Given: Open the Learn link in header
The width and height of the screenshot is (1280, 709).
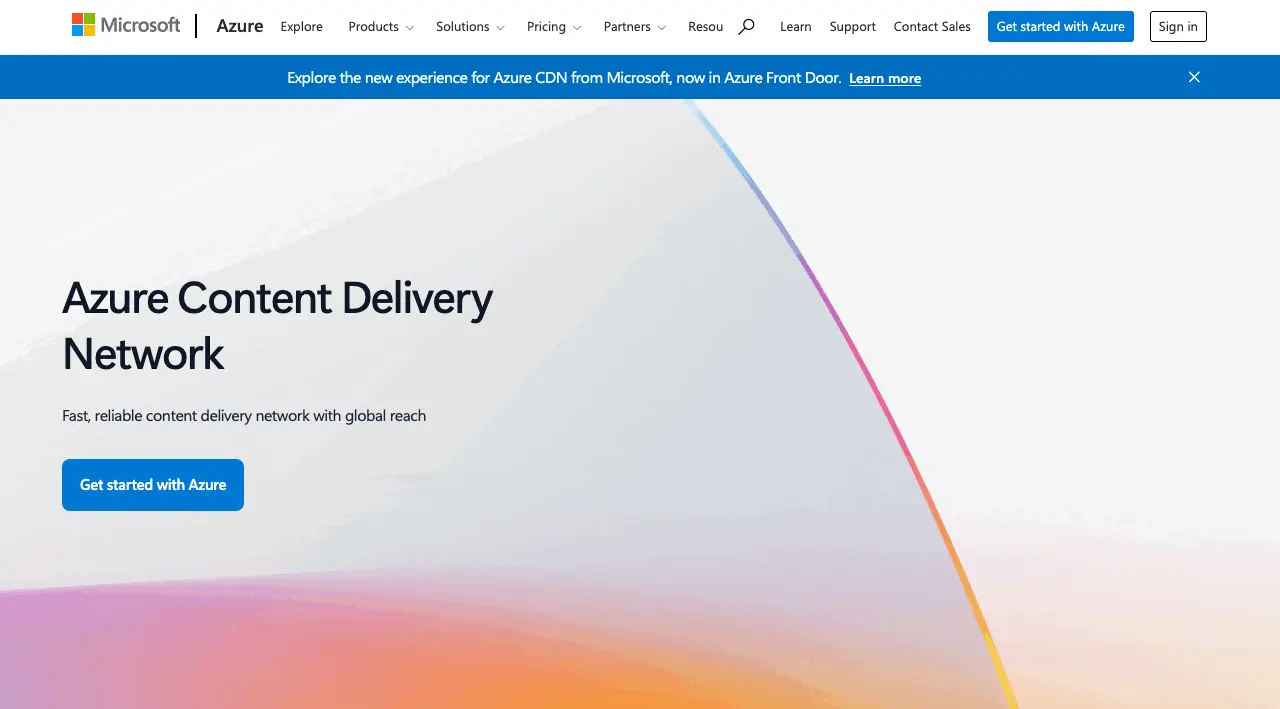Looking at the screenshot, I should [x=796, y=27].
